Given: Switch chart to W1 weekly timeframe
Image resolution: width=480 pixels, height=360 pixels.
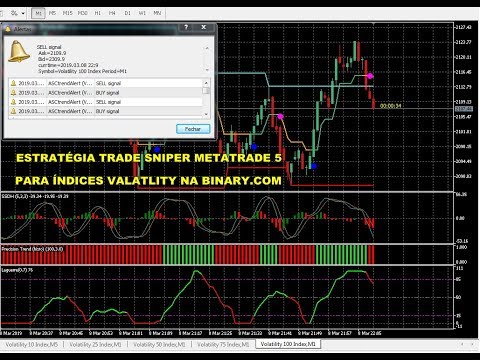Looking at the screenshot, I should [x=142, y=13].
